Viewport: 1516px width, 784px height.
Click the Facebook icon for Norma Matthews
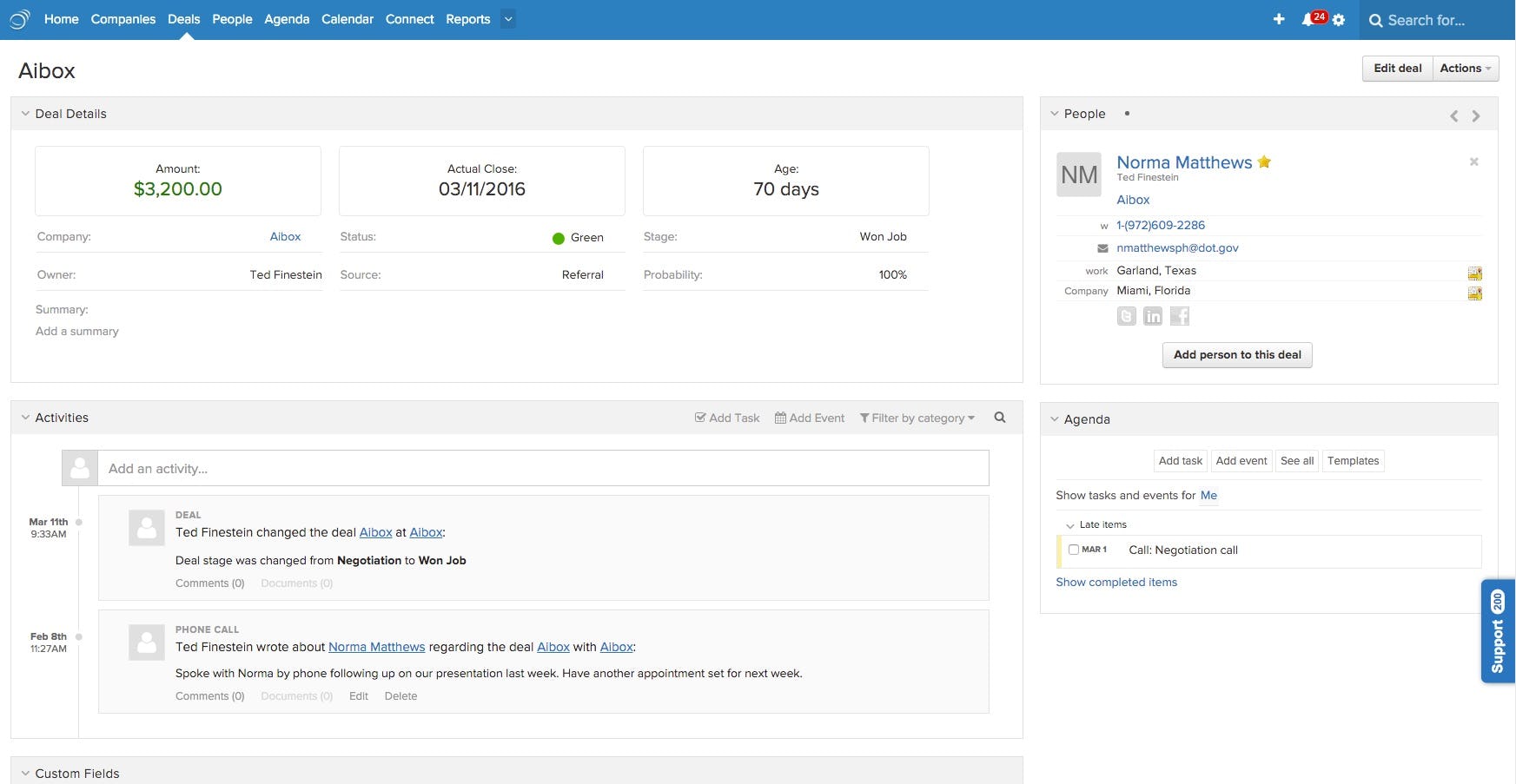[x=1179, y=316]
